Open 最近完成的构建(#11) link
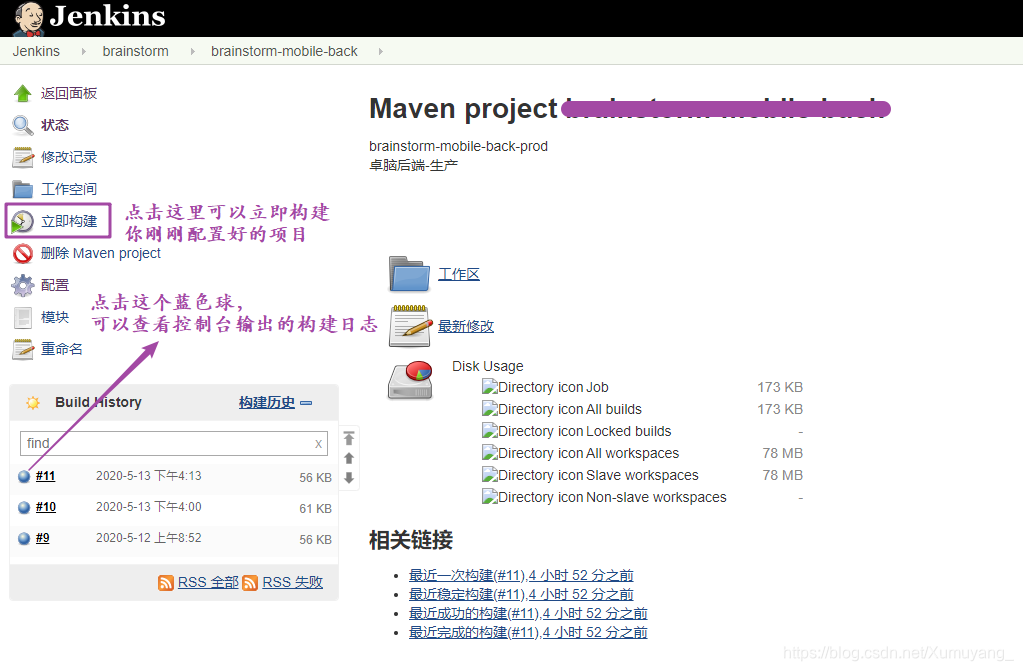This screenshot has width=1023, height=671. pos(528,632)
